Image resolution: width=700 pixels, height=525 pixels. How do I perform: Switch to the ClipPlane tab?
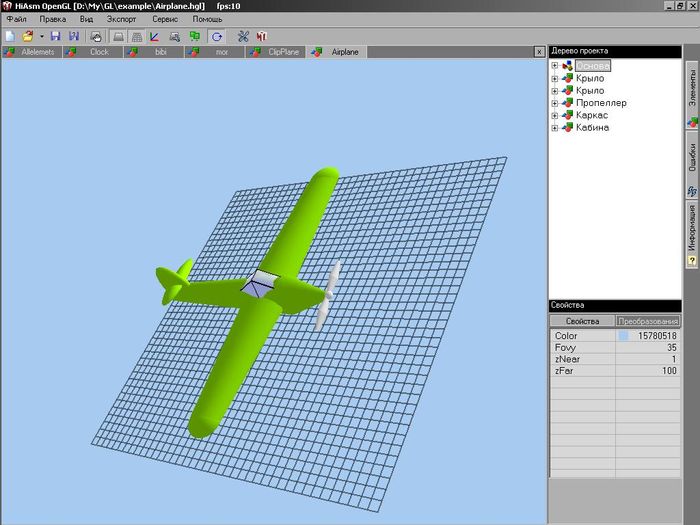pos(283,51)
